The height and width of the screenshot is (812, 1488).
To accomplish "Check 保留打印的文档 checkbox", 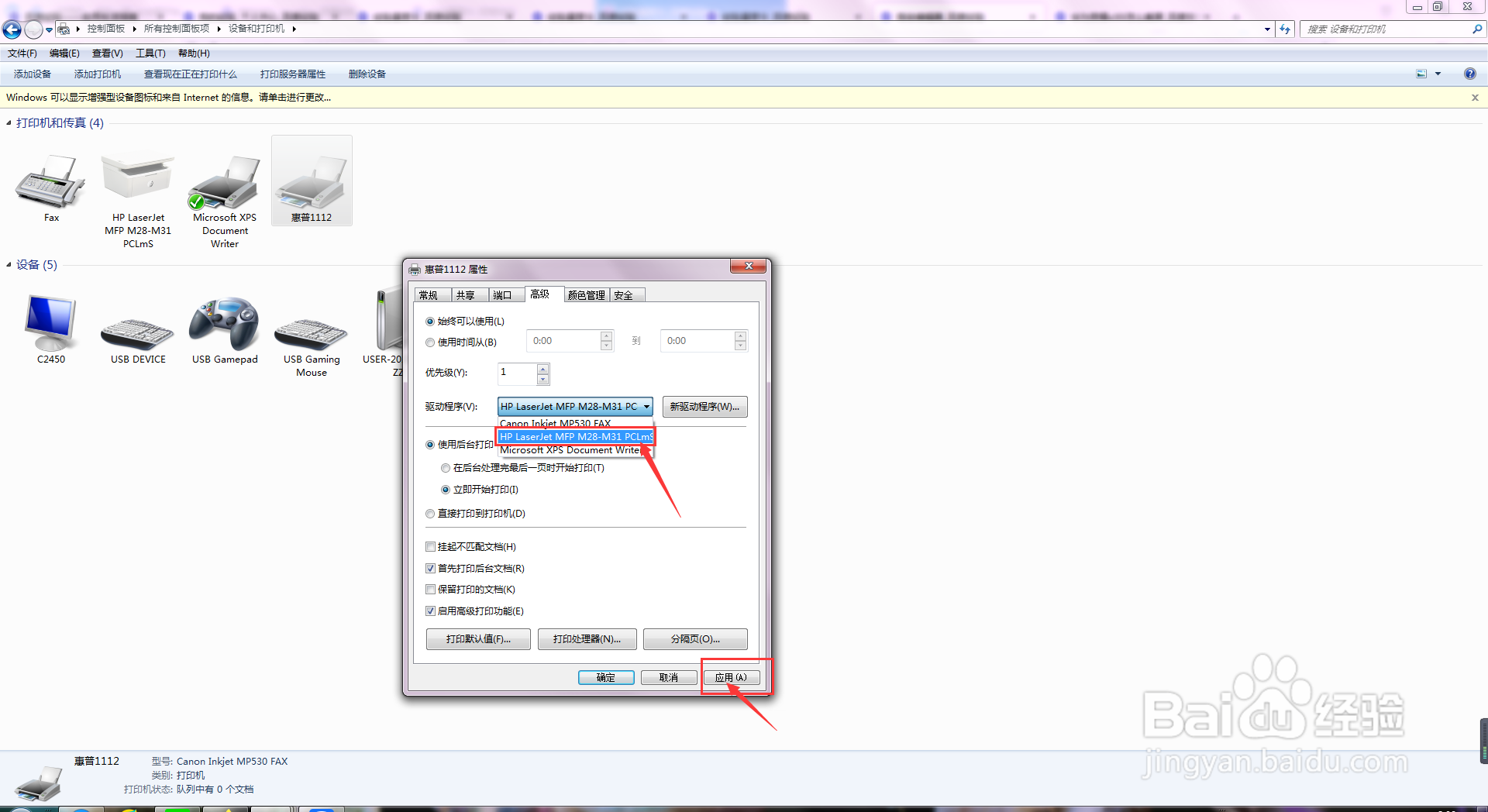I will 431,590.
